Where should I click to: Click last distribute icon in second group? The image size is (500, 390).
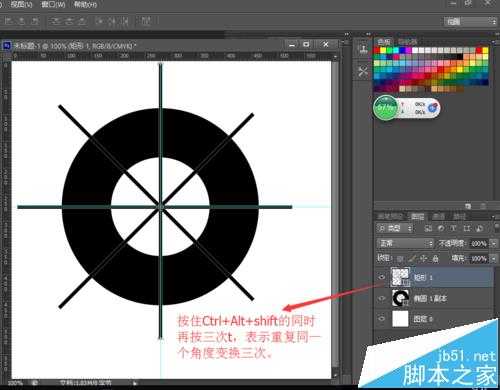[81, 21]
